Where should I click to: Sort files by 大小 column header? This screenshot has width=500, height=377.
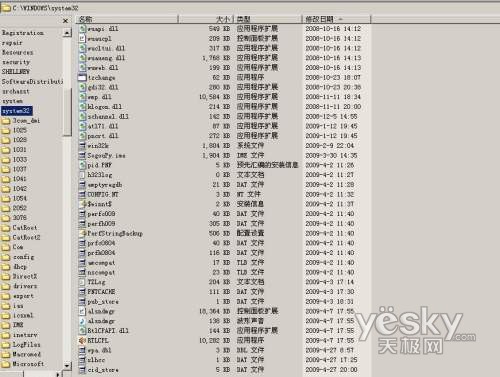coord(206,19)
